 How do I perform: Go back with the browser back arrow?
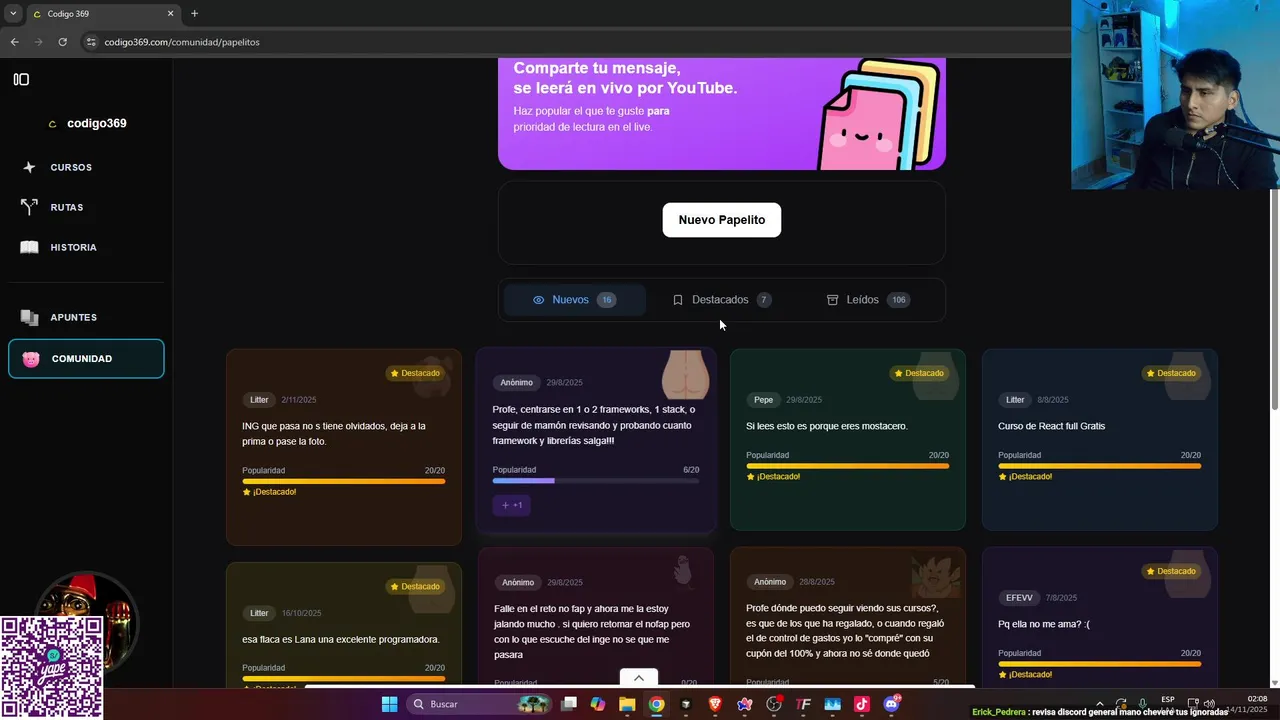pyautogui.click(x=14, y=42)
